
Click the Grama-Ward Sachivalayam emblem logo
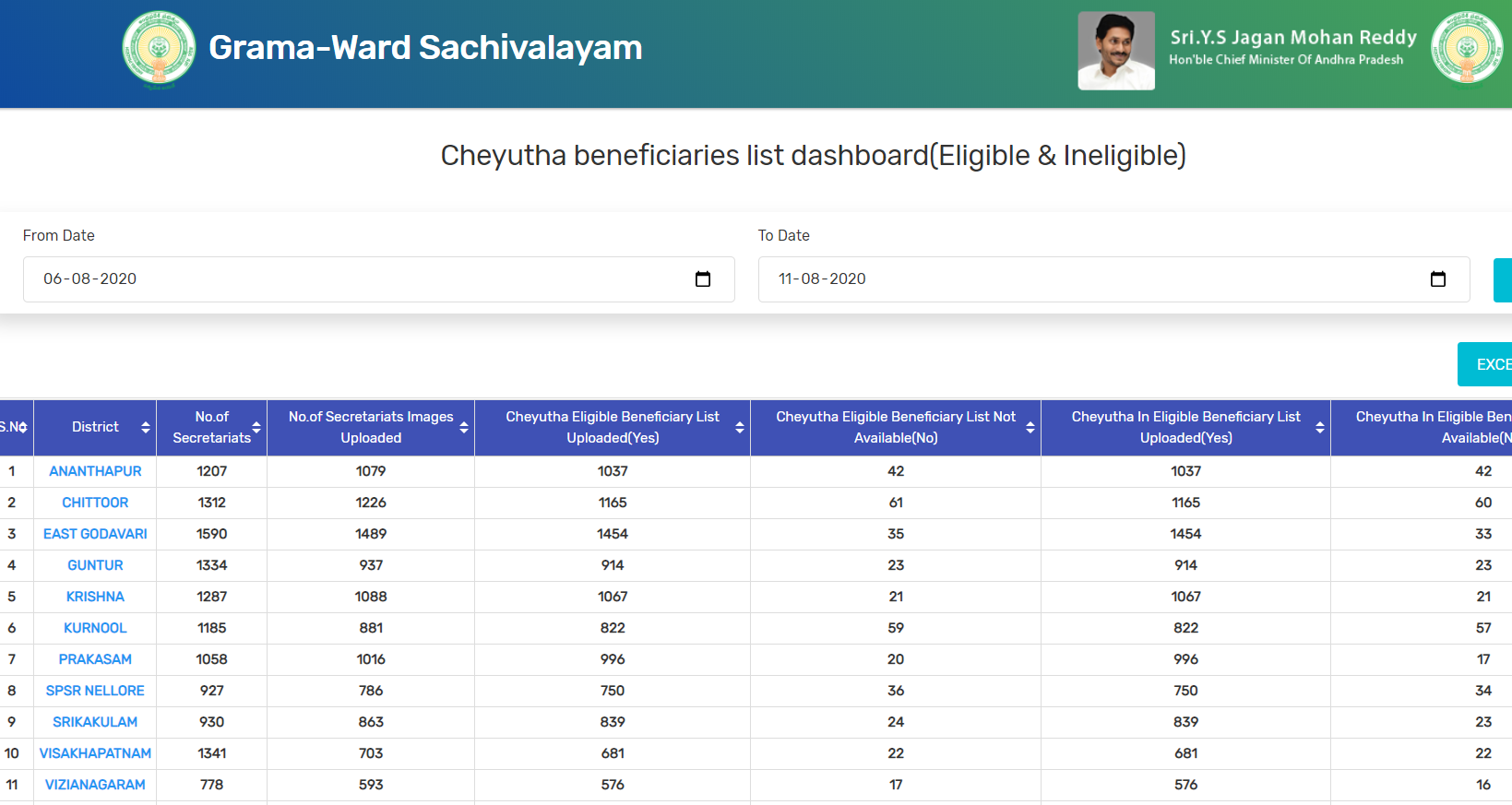tap(159, 49)
